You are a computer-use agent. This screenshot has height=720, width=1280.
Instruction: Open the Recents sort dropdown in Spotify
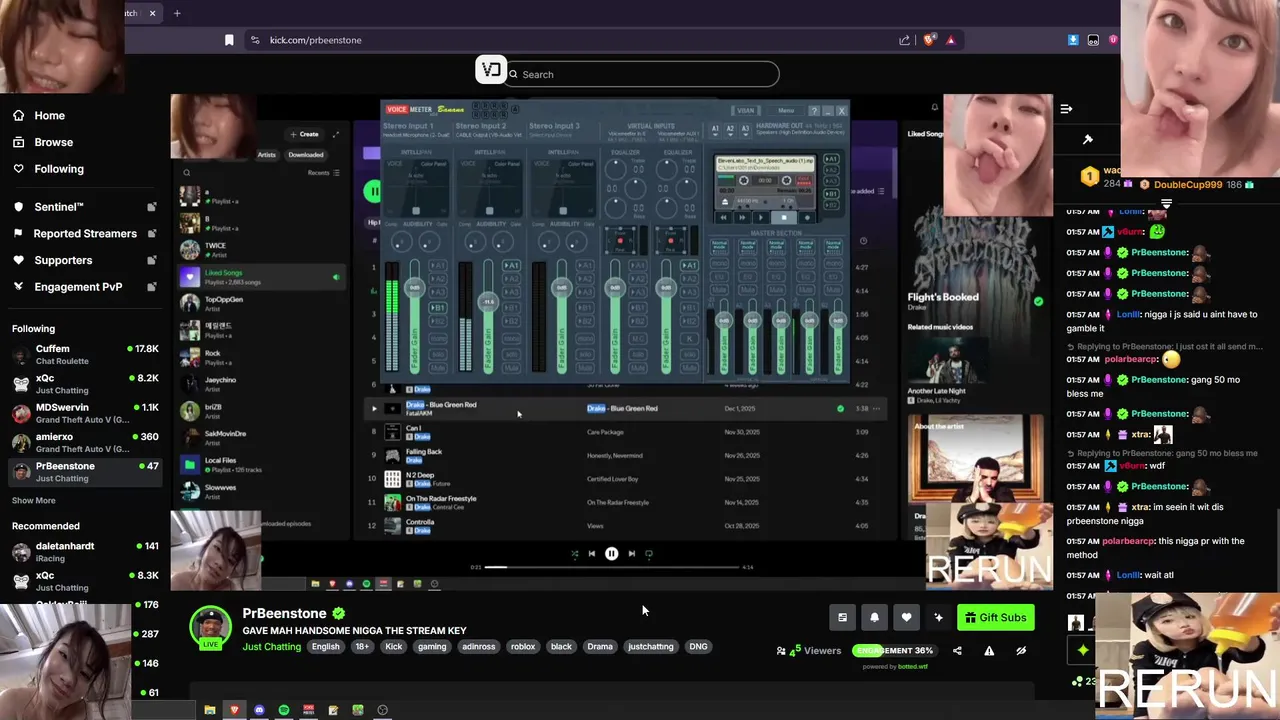click(323, 173)
